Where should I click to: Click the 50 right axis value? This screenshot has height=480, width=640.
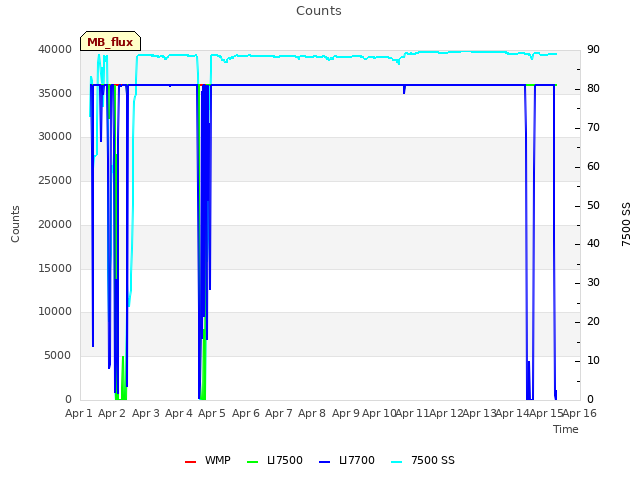click(x=593, y=205)
